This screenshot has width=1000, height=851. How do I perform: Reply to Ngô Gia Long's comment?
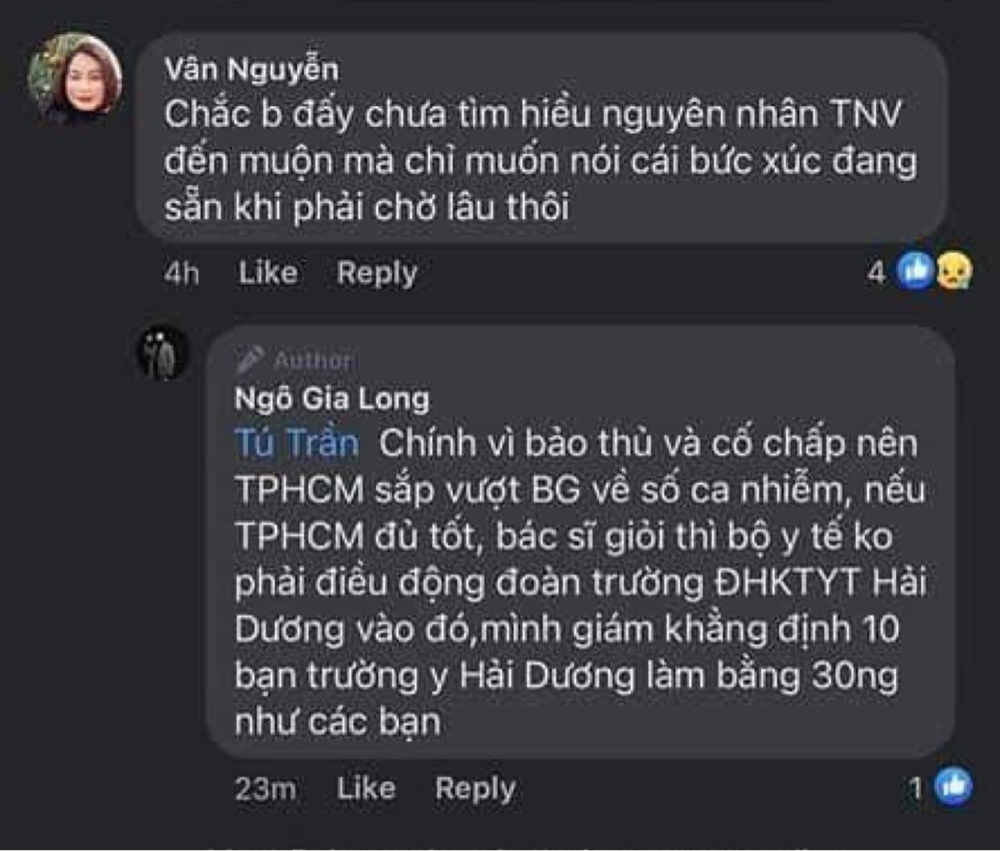[x=475, y=789]
